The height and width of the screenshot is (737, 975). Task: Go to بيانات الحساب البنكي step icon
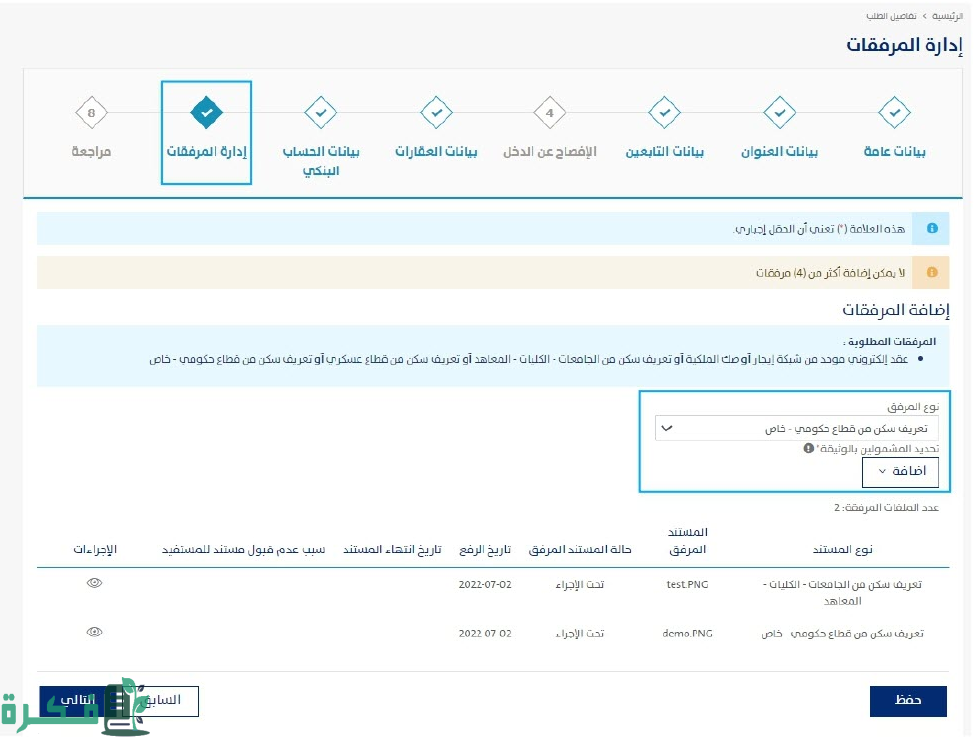(x=320, y=113)
